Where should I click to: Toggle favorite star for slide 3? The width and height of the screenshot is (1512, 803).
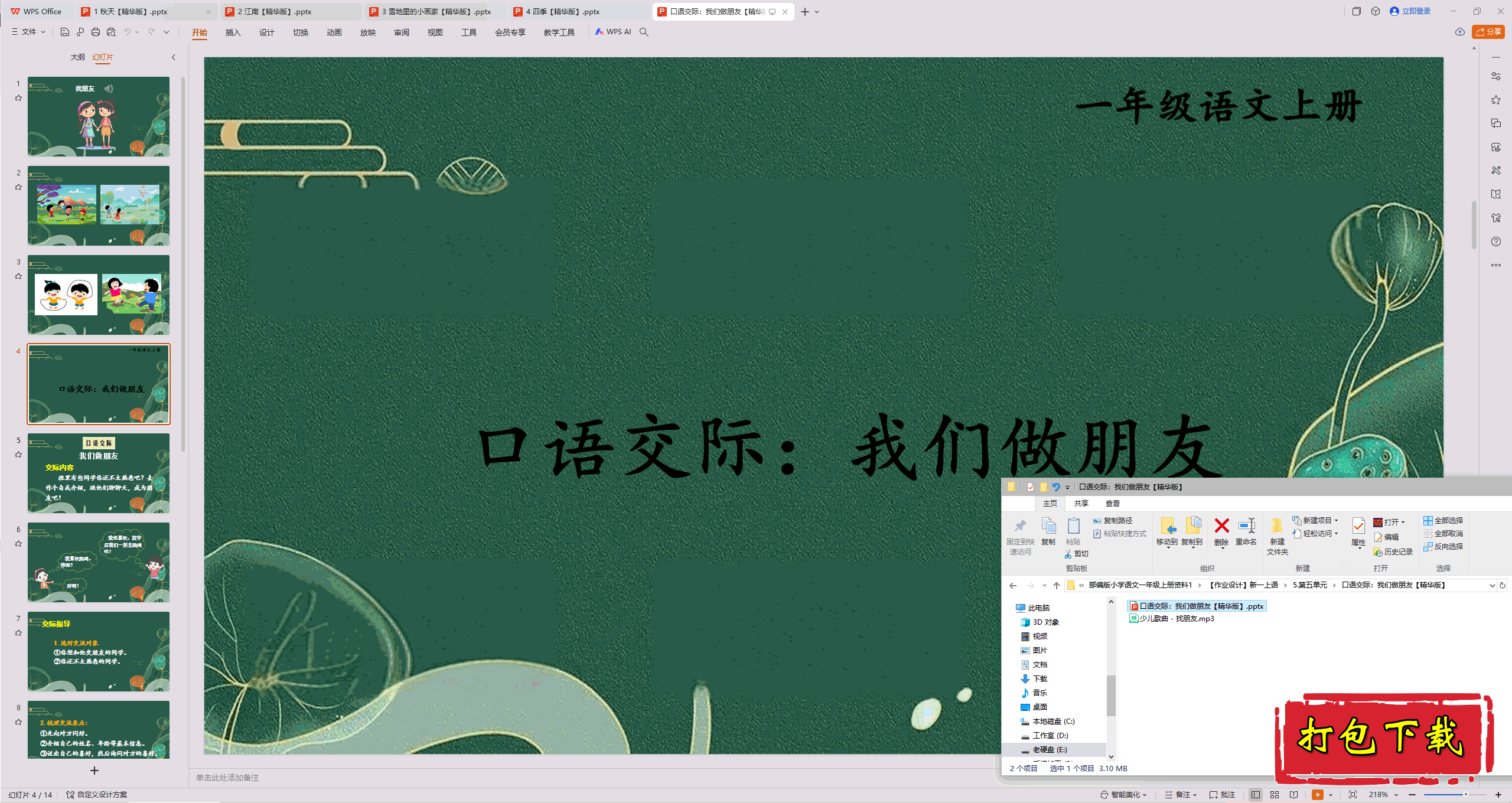coord(18,276)
